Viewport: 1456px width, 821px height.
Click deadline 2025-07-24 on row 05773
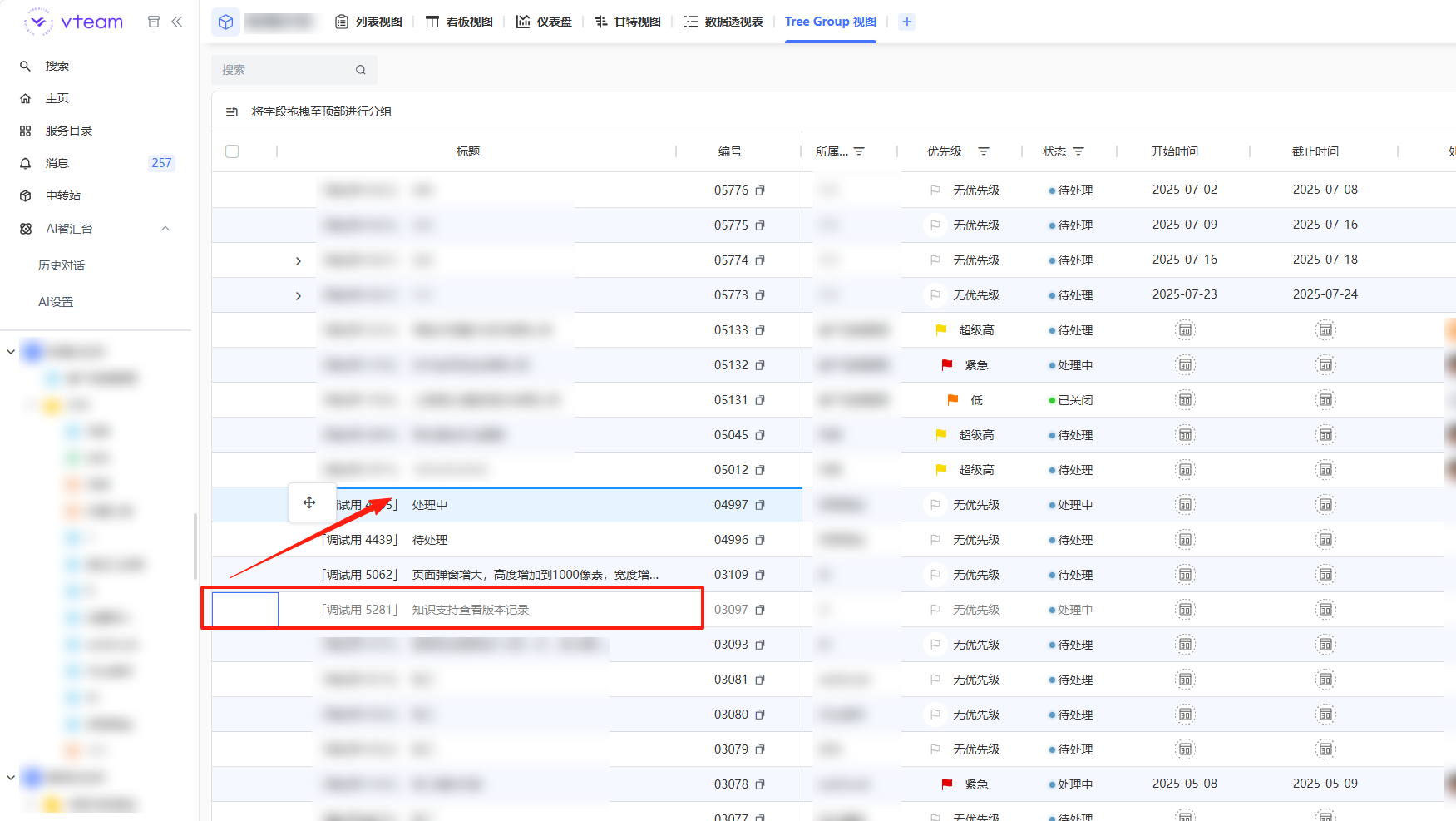(x=1325, y=294)
